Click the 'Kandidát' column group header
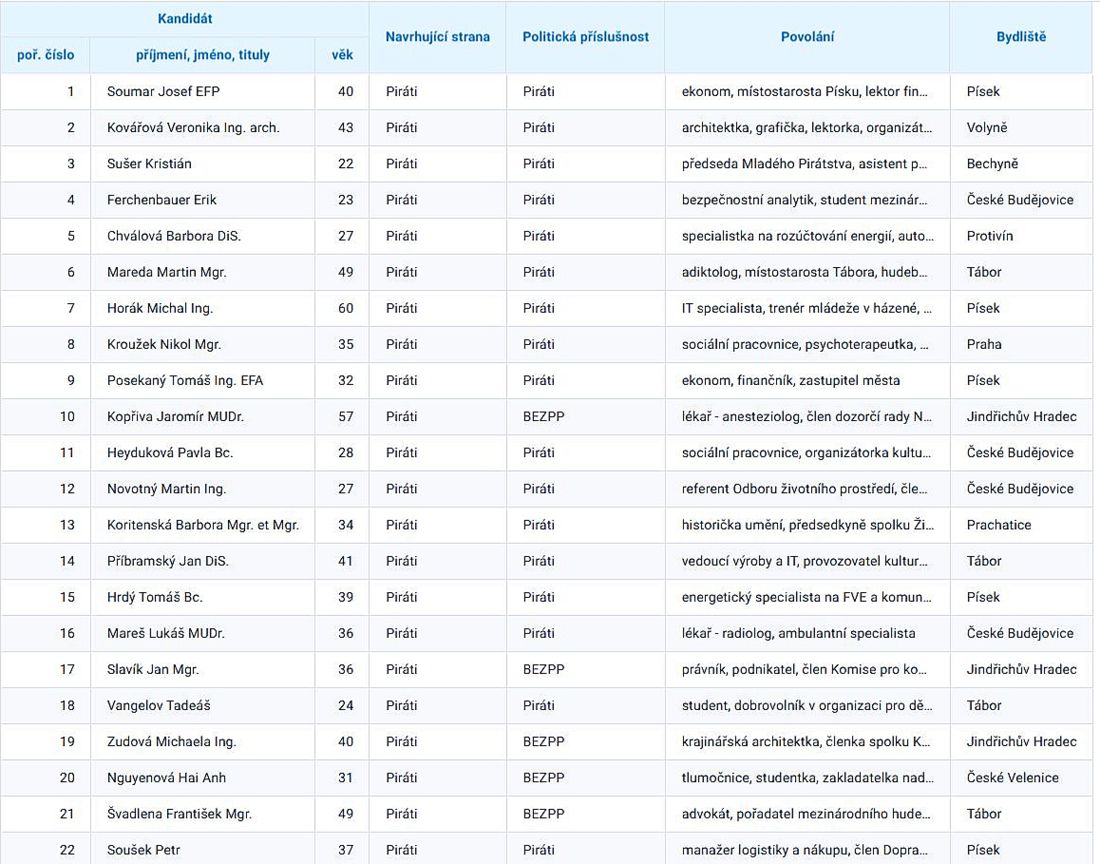The image size is (1100, 864). click(x=185, y=19)
